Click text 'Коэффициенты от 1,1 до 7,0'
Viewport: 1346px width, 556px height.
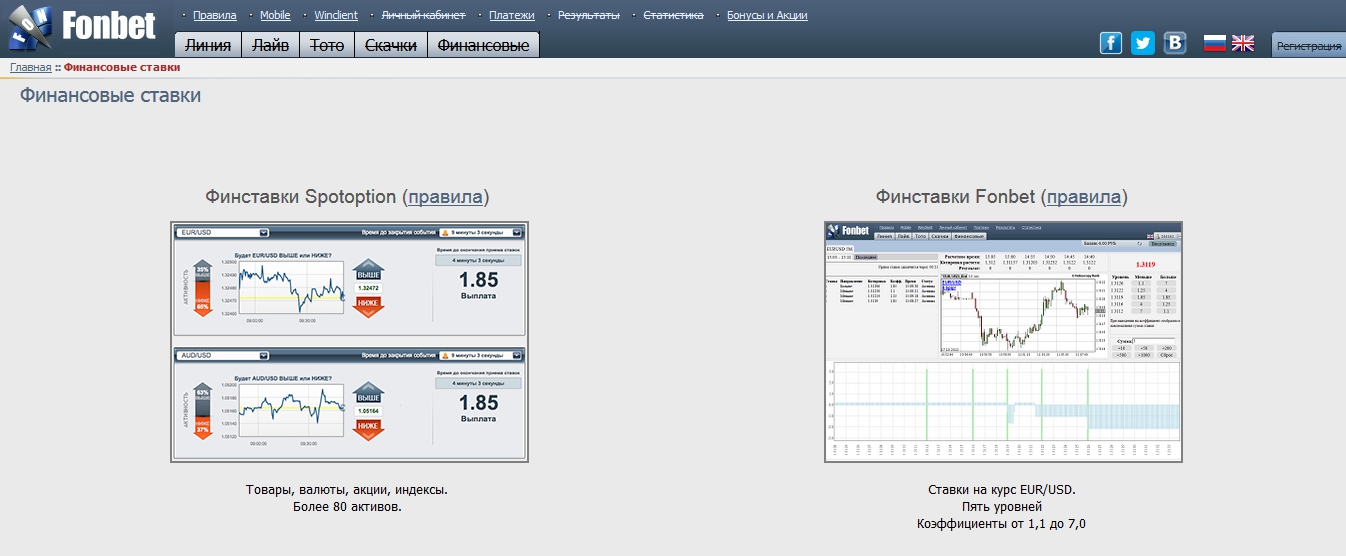1002,524
